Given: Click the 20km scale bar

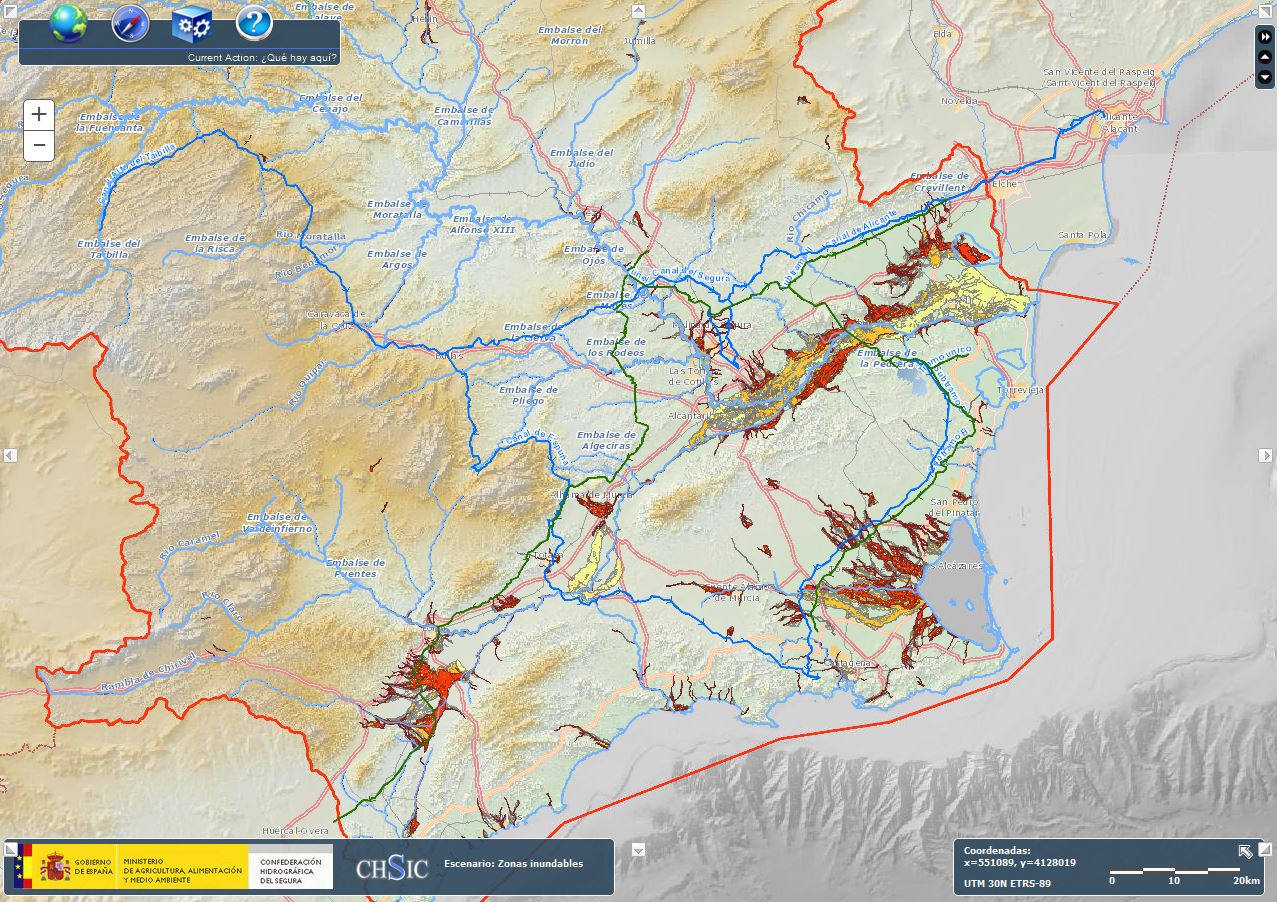Looking at the screenshot, I should [1176, 871].
